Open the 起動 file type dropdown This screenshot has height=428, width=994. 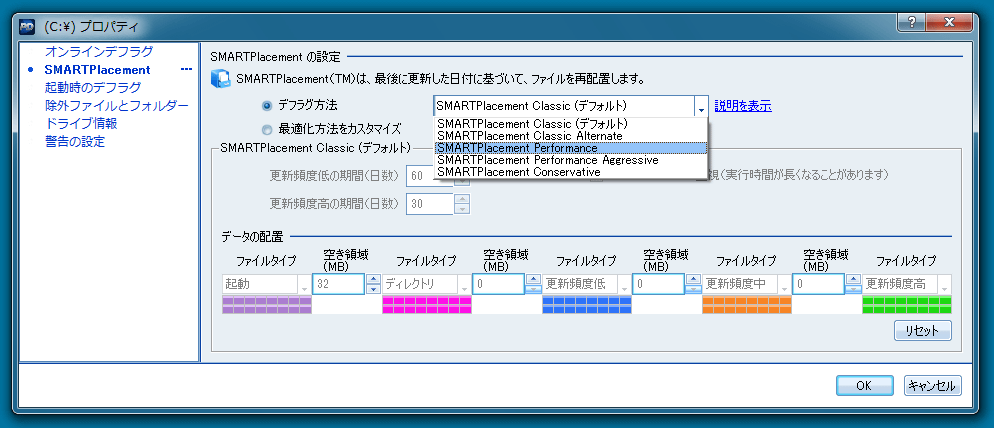coord(305,285)
